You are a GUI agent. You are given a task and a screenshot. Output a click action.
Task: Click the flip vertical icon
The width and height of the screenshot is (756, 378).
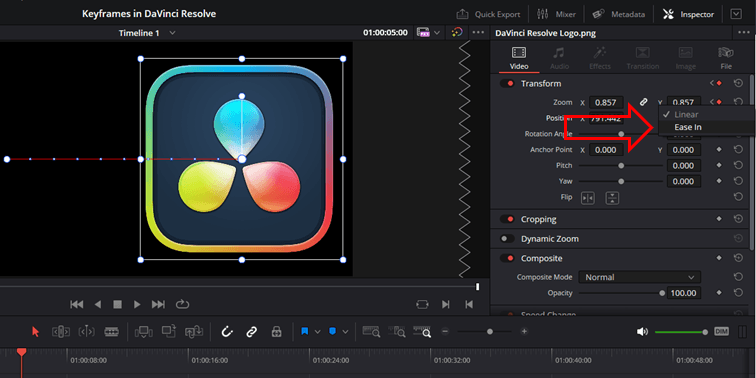coord(612,198)
